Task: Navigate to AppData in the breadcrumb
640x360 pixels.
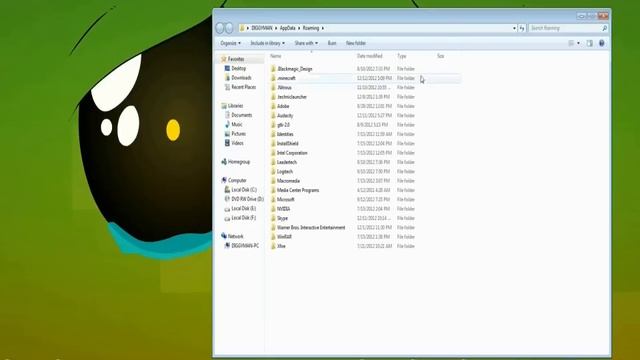Action: pos(288,28)
